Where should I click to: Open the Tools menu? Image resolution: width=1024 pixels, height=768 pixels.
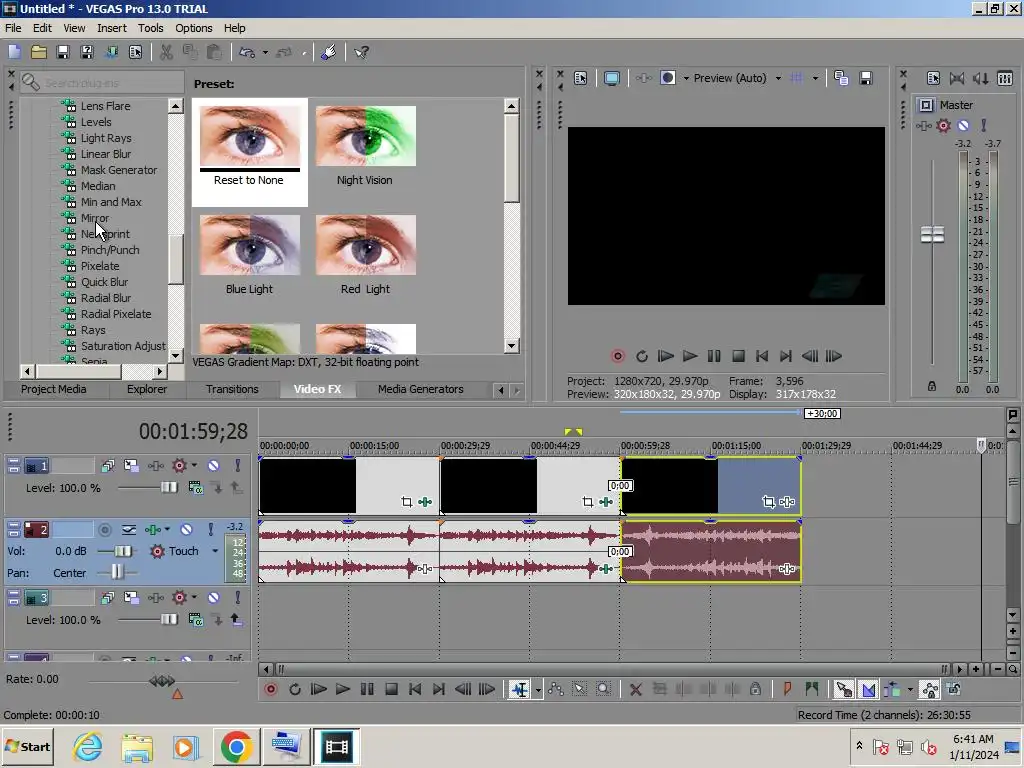(150, 28)
